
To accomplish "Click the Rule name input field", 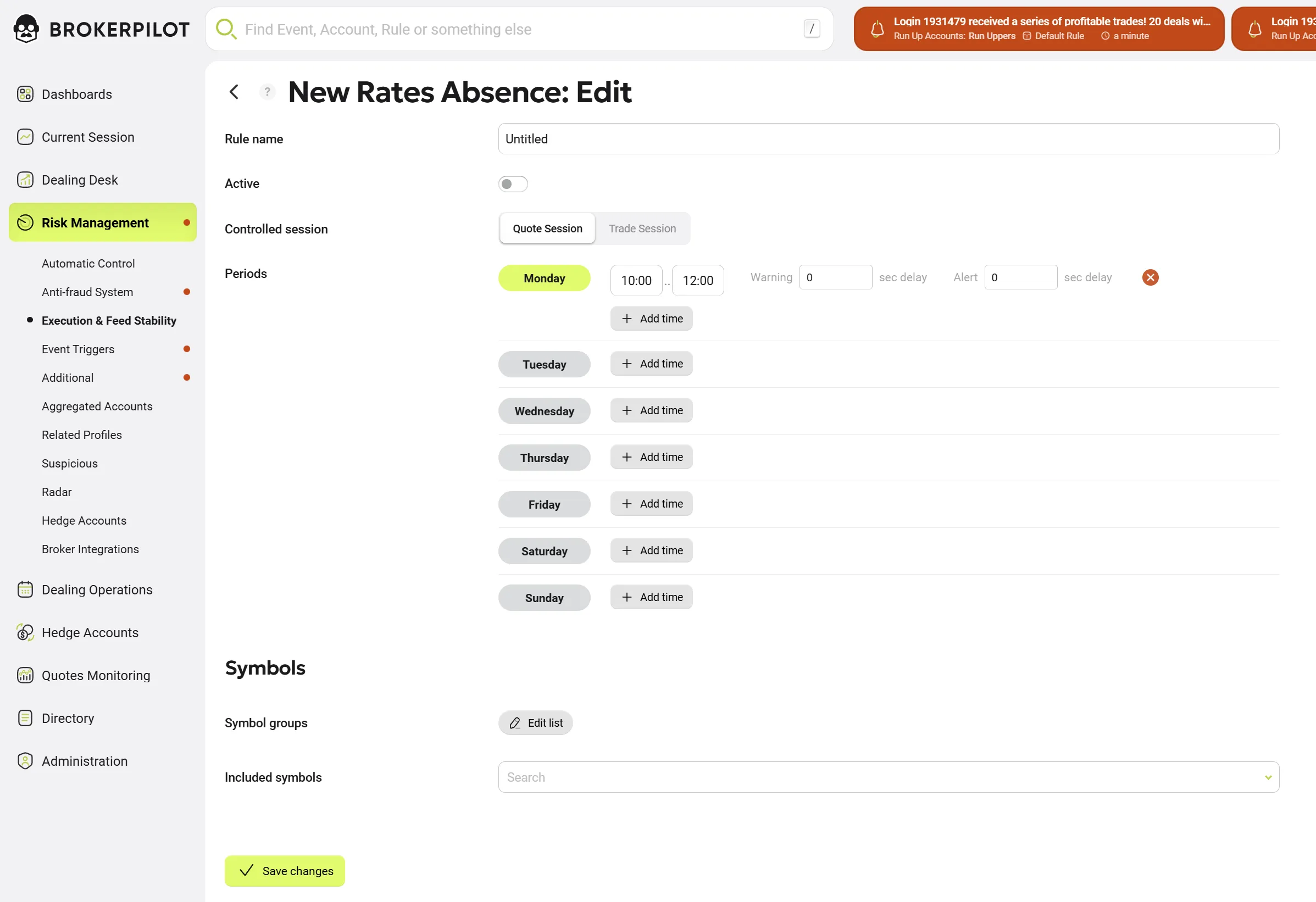I will (888, 139).
